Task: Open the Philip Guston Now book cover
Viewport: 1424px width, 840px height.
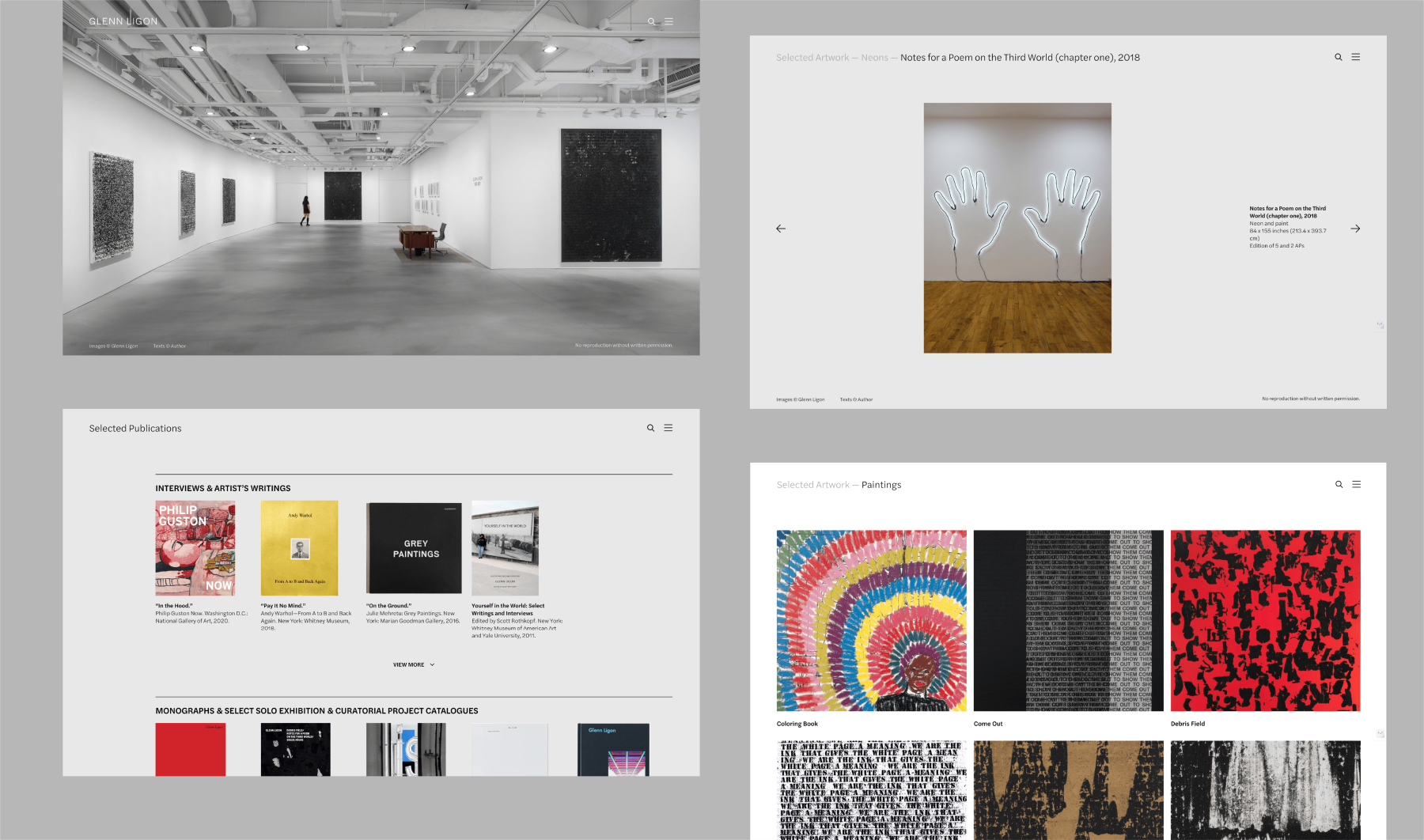Action: 195,548
